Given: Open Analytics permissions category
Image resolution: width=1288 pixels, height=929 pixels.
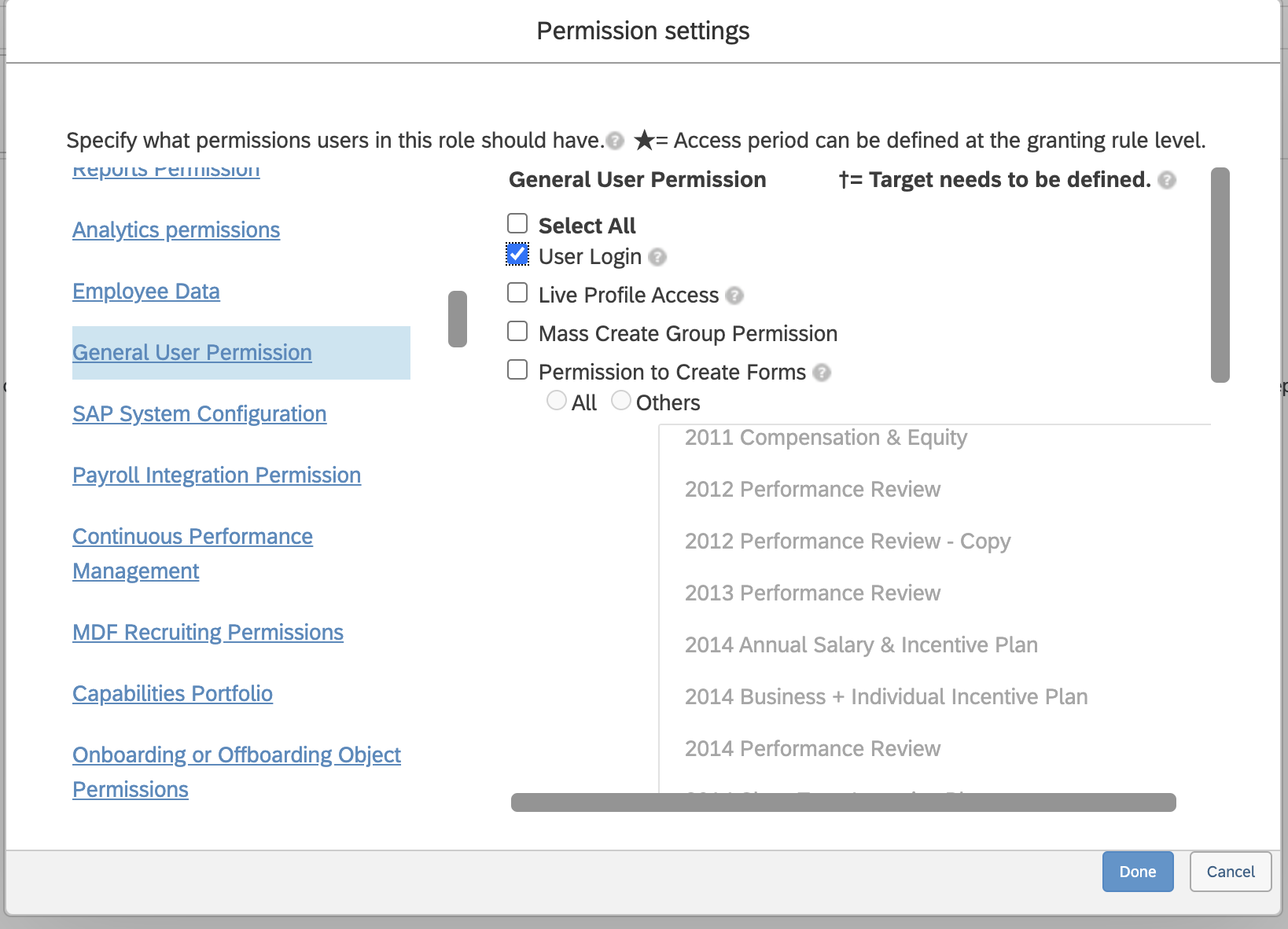Looking at the screenshot, I should pos(176,230).
